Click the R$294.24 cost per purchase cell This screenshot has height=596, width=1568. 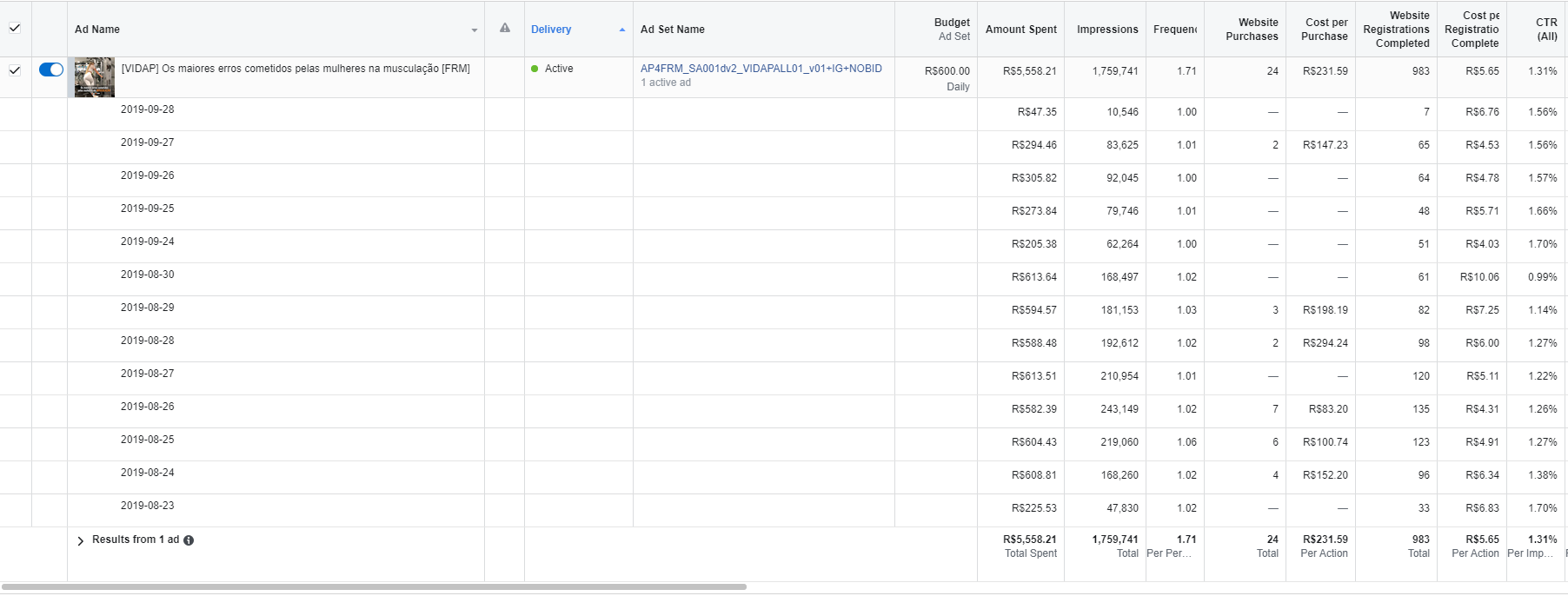click(x=1325, y=343)
